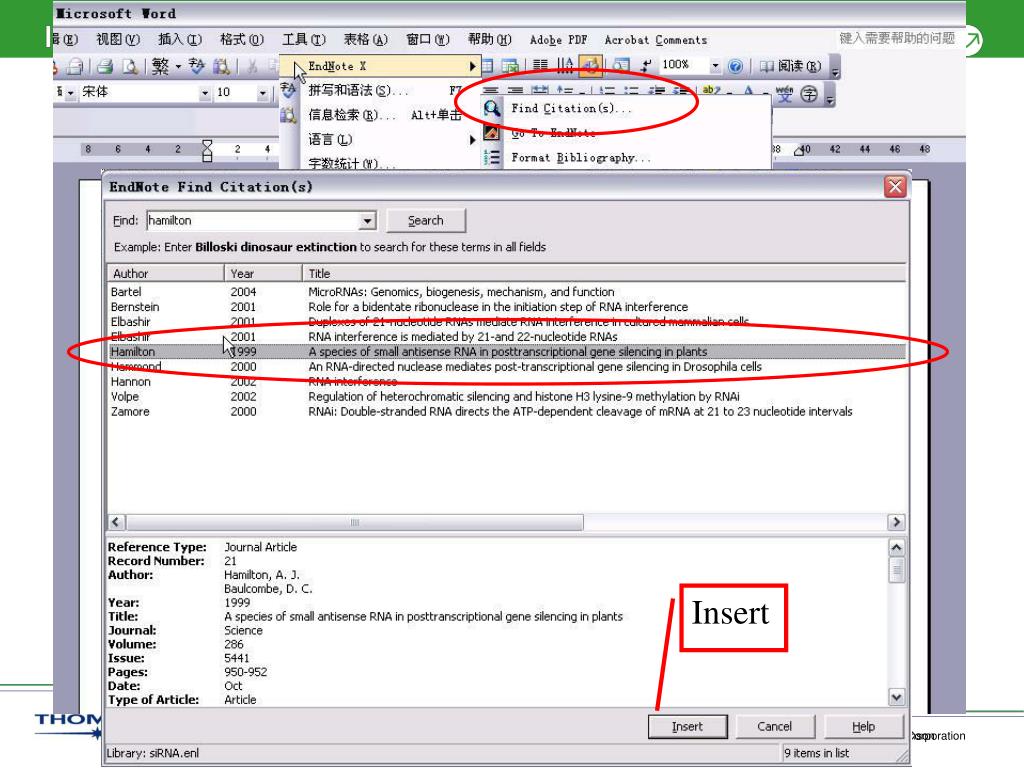Click the Format Bibliography list icon

(492, 157)
